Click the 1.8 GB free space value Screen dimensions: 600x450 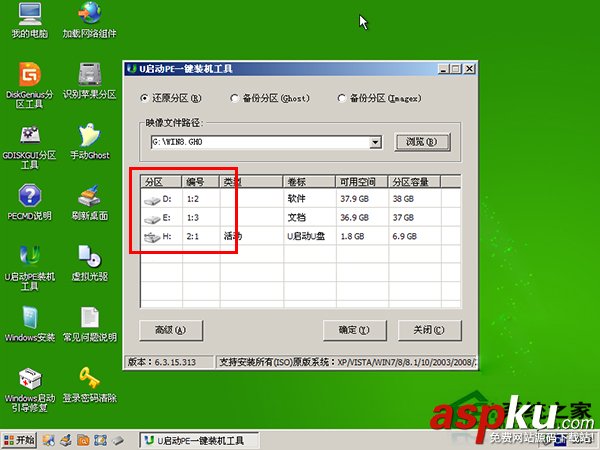352,236
